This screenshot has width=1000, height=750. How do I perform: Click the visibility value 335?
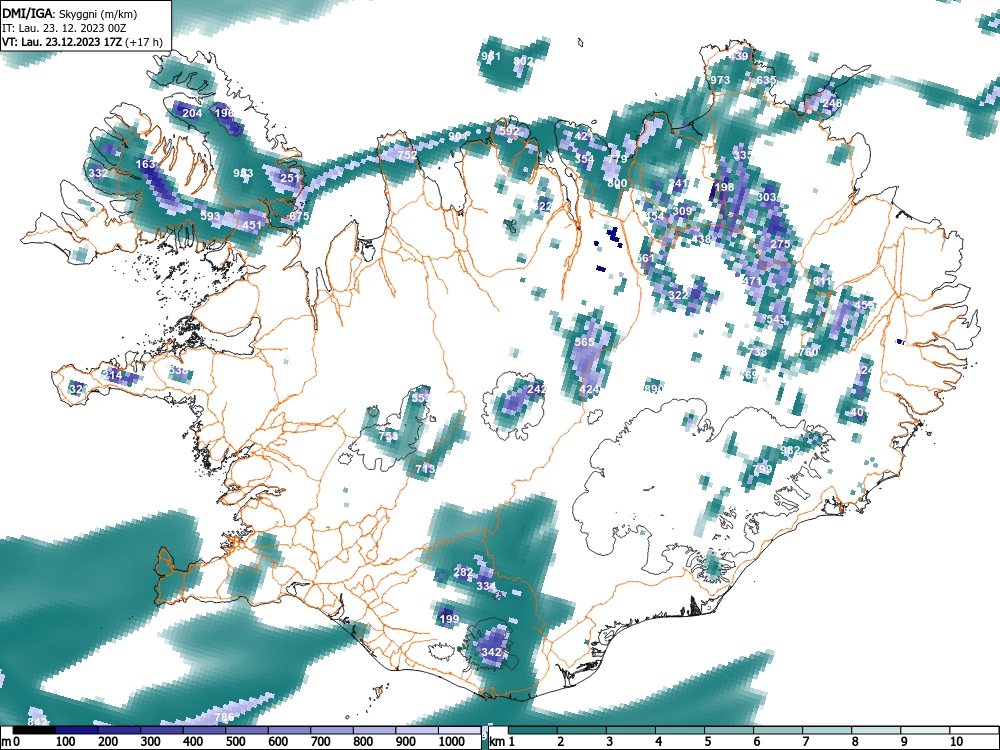(743, 155)
